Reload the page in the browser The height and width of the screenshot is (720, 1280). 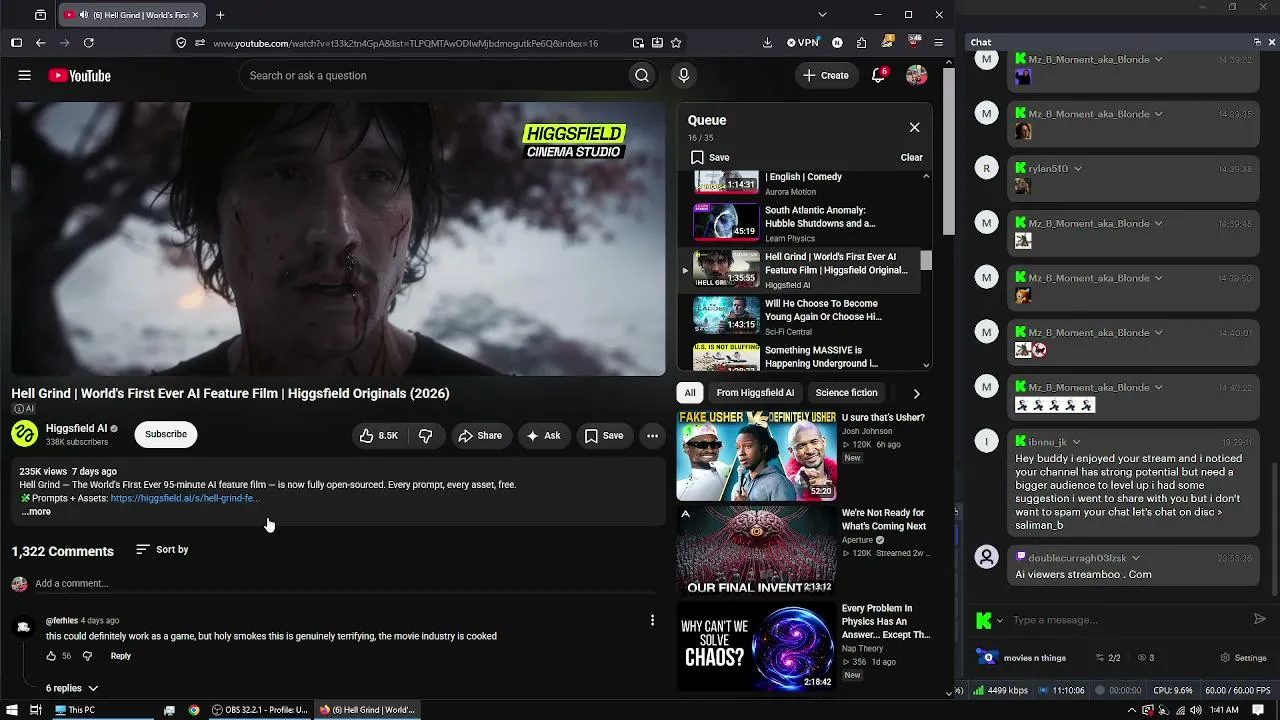[x=89, y=43]
